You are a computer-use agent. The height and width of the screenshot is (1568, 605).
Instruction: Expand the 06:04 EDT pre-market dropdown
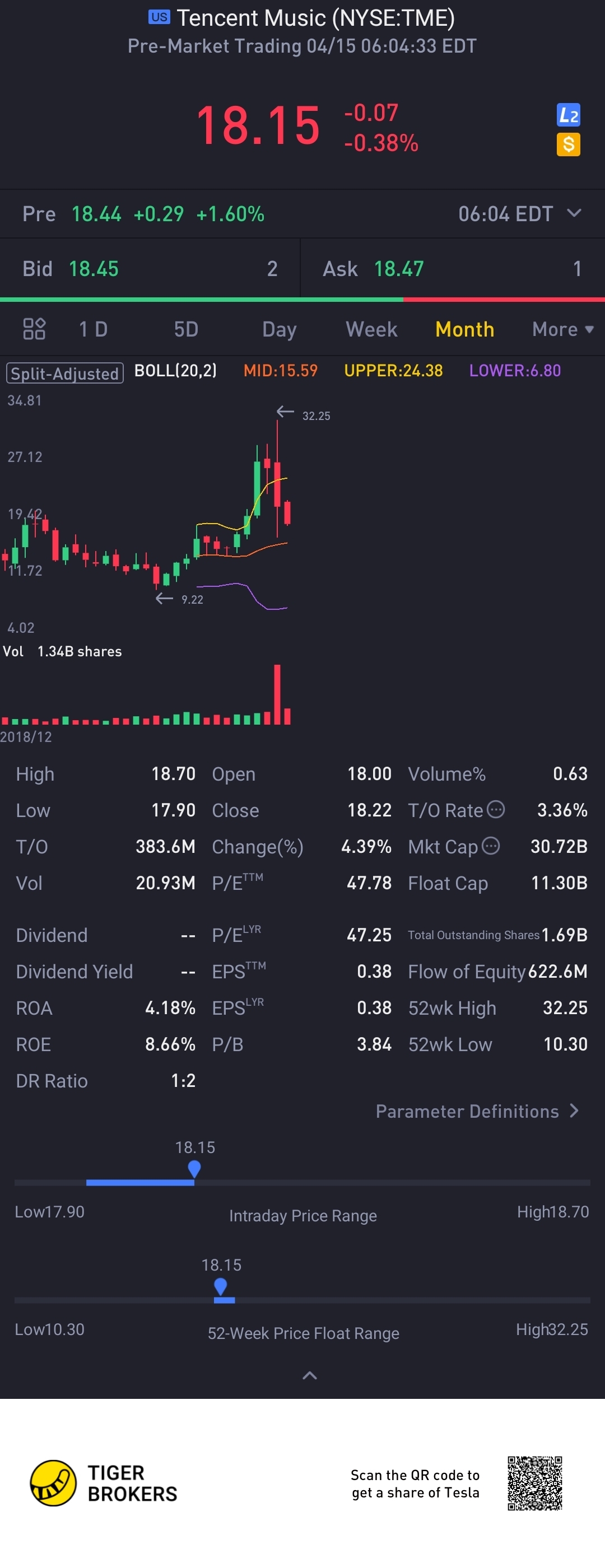point(520,214)
